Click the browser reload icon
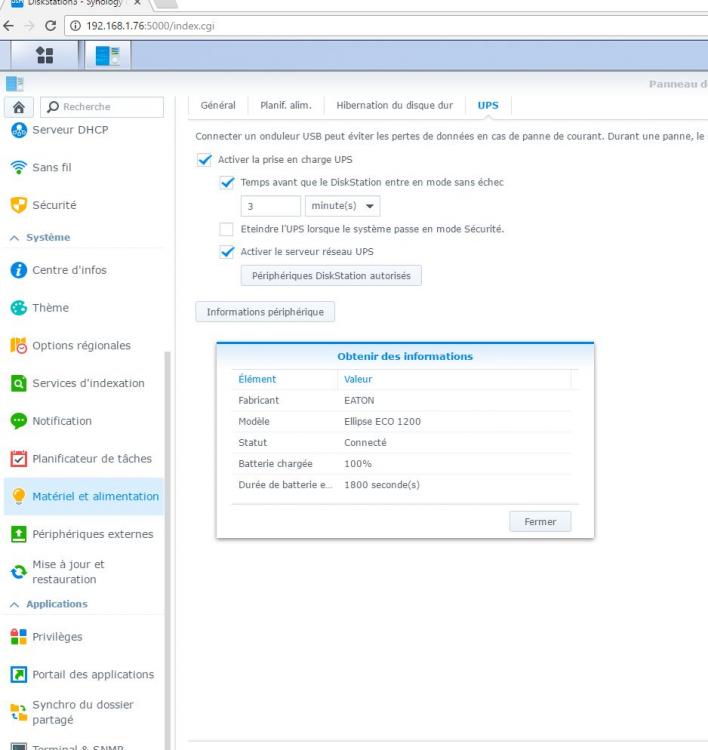The width and height of the screenshot is (708, 750). pyautogui.click(x=50, y=25)
